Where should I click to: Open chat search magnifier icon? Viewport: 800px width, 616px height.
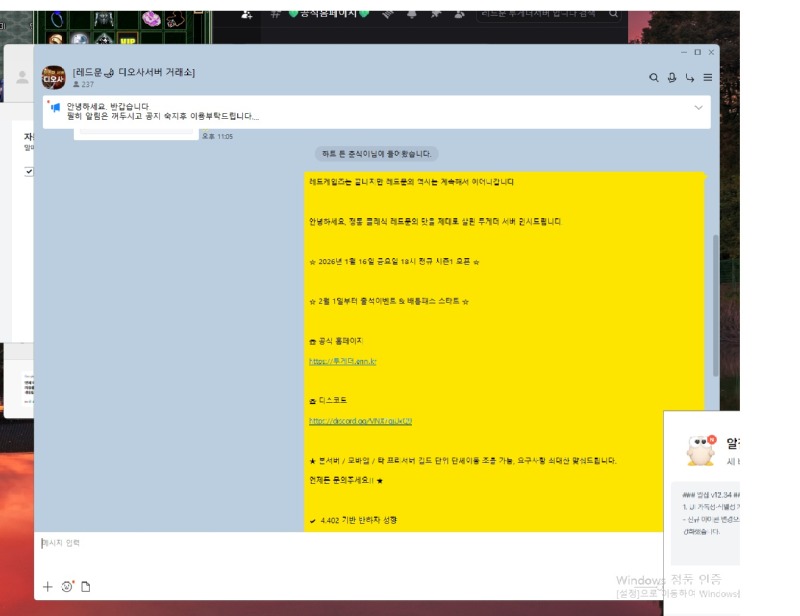(654, 78)
